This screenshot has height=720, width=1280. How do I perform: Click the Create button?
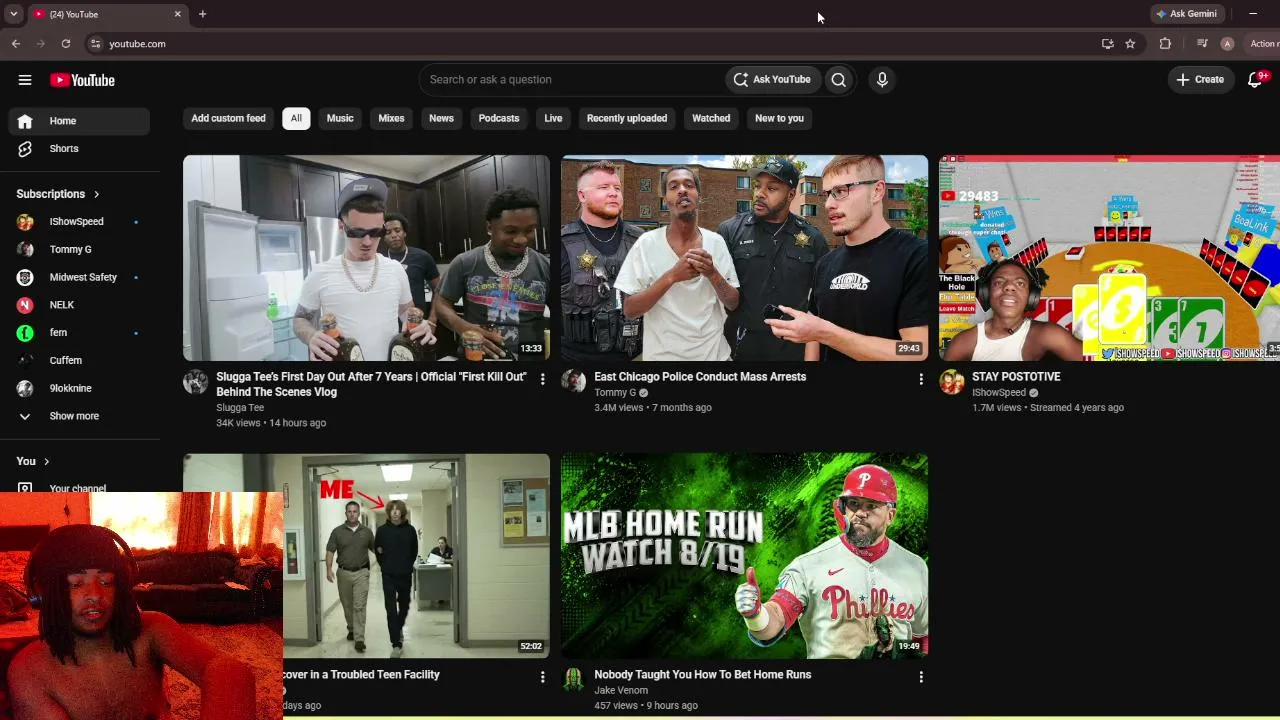1200,80
